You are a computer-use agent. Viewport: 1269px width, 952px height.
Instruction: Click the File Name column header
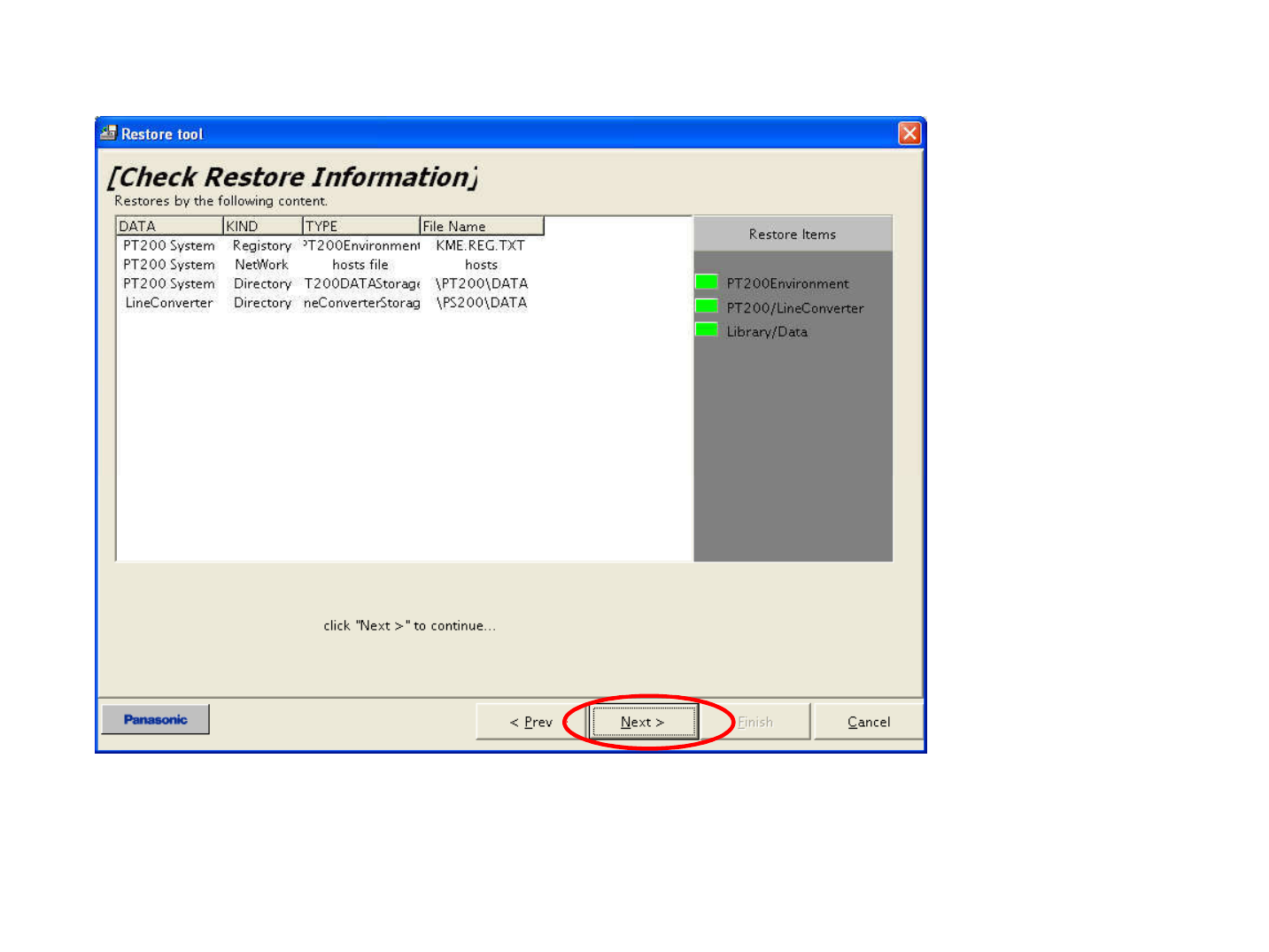pos(482,226)
